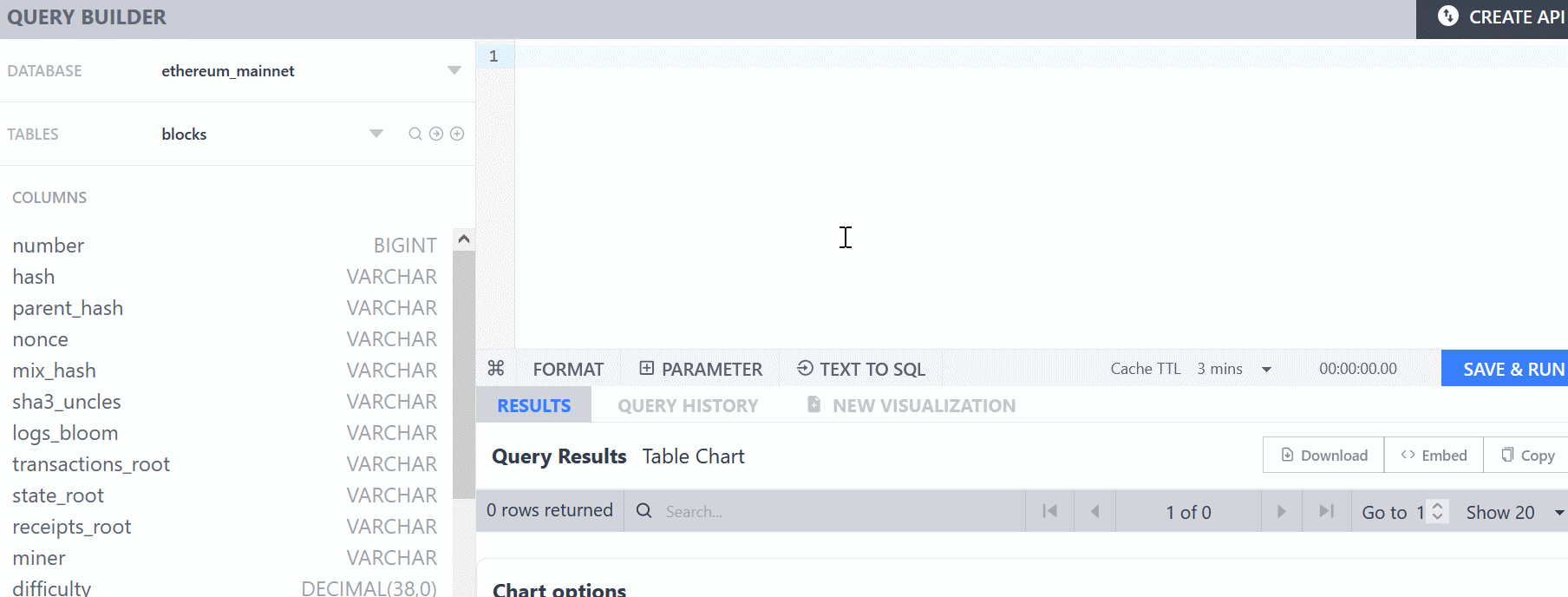This screenshot has width=1568, height=597.
Task: Click the Copy results button
Action: pyautogui.click(x=1526, y=455)
